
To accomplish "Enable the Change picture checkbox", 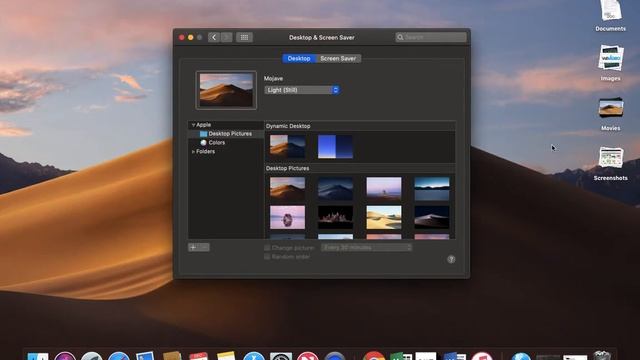I will click(267, 248).
